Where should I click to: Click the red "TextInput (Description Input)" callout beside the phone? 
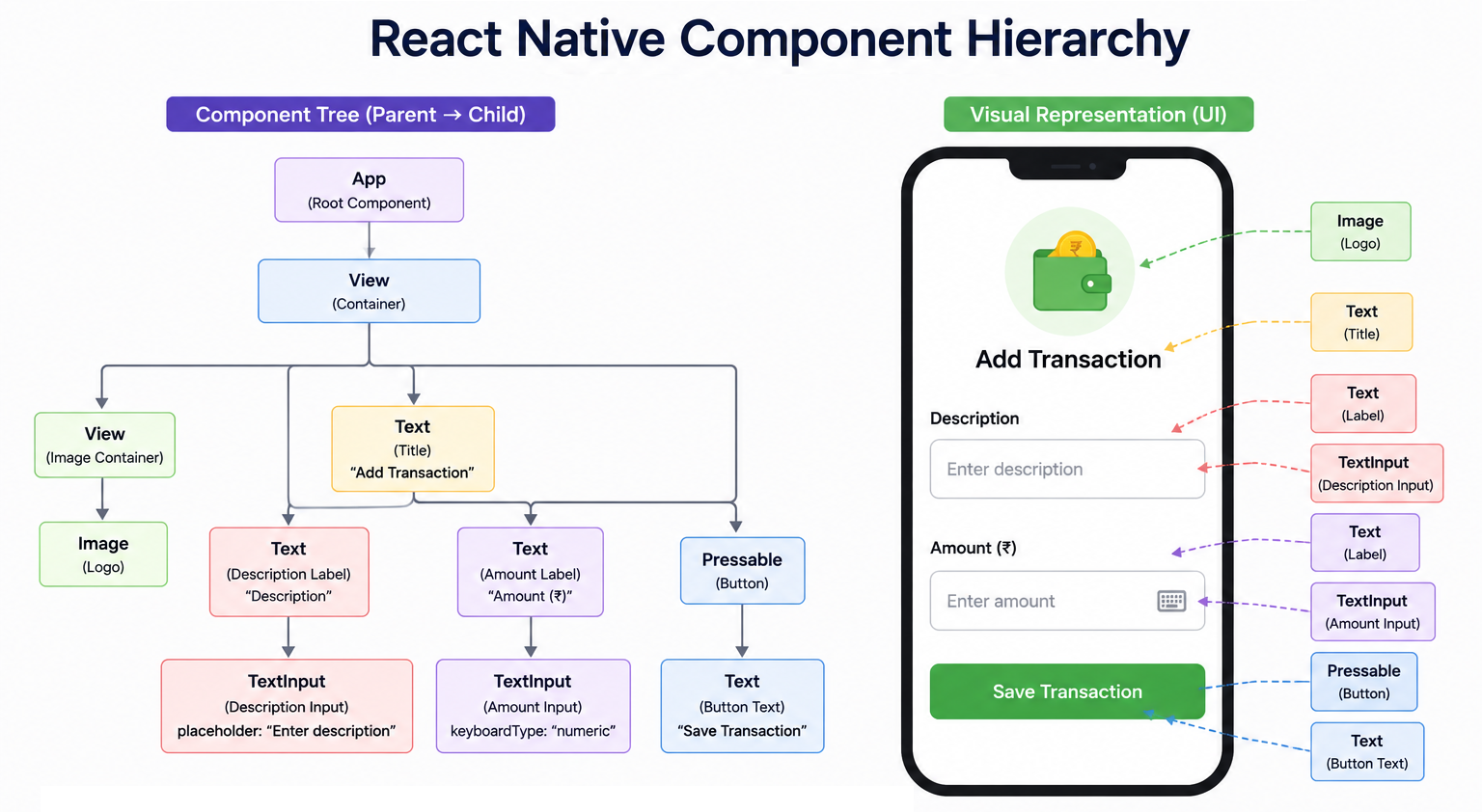(1377, 474)
